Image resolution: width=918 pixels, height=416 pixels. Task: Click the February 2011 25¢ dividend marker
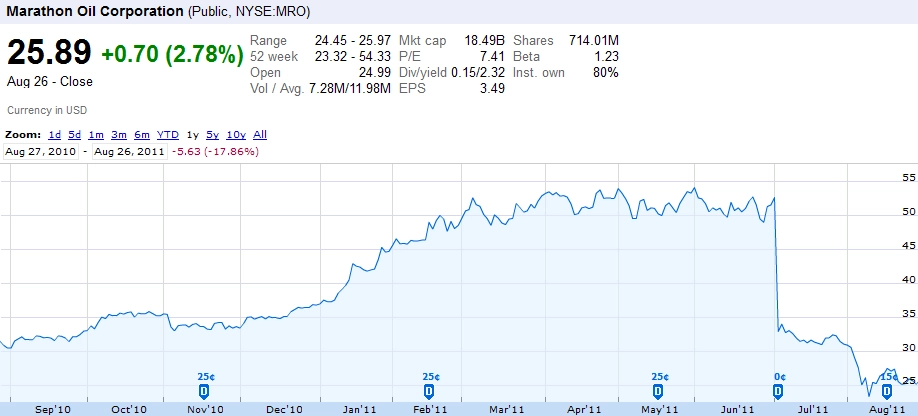[429, 390]
